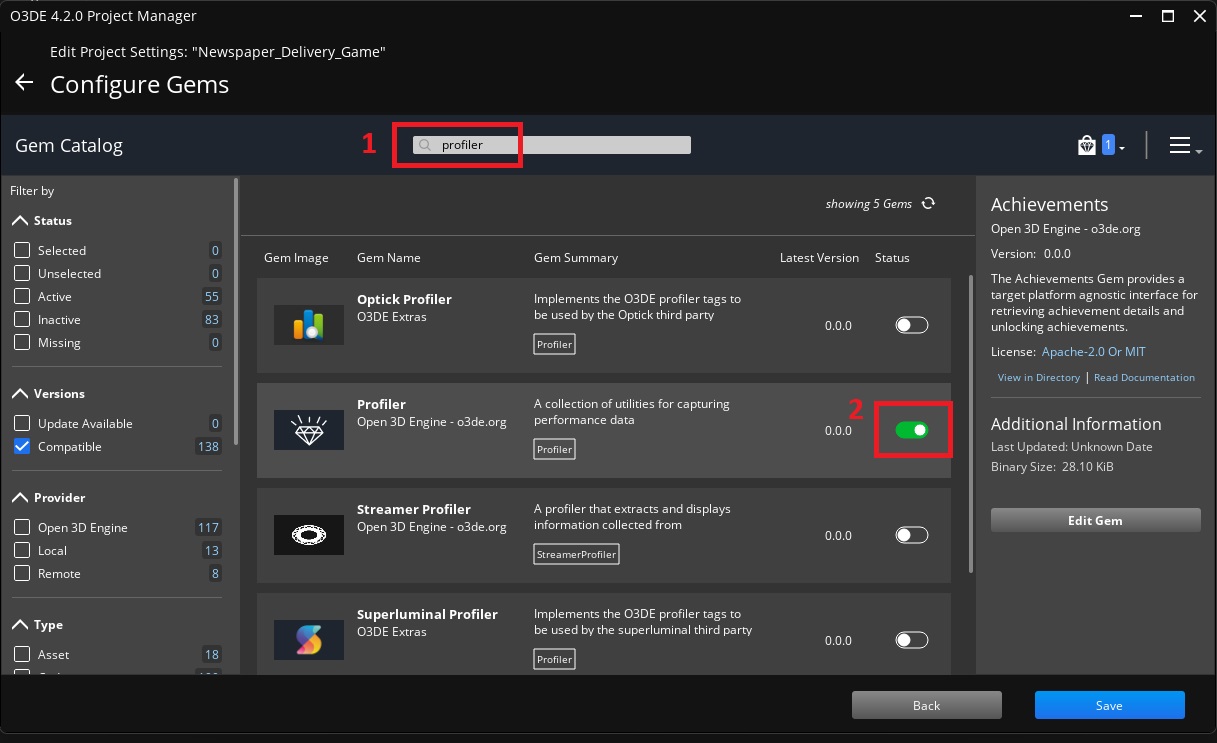Click the Profiler tag on Optick Profiler

point(555,344)
